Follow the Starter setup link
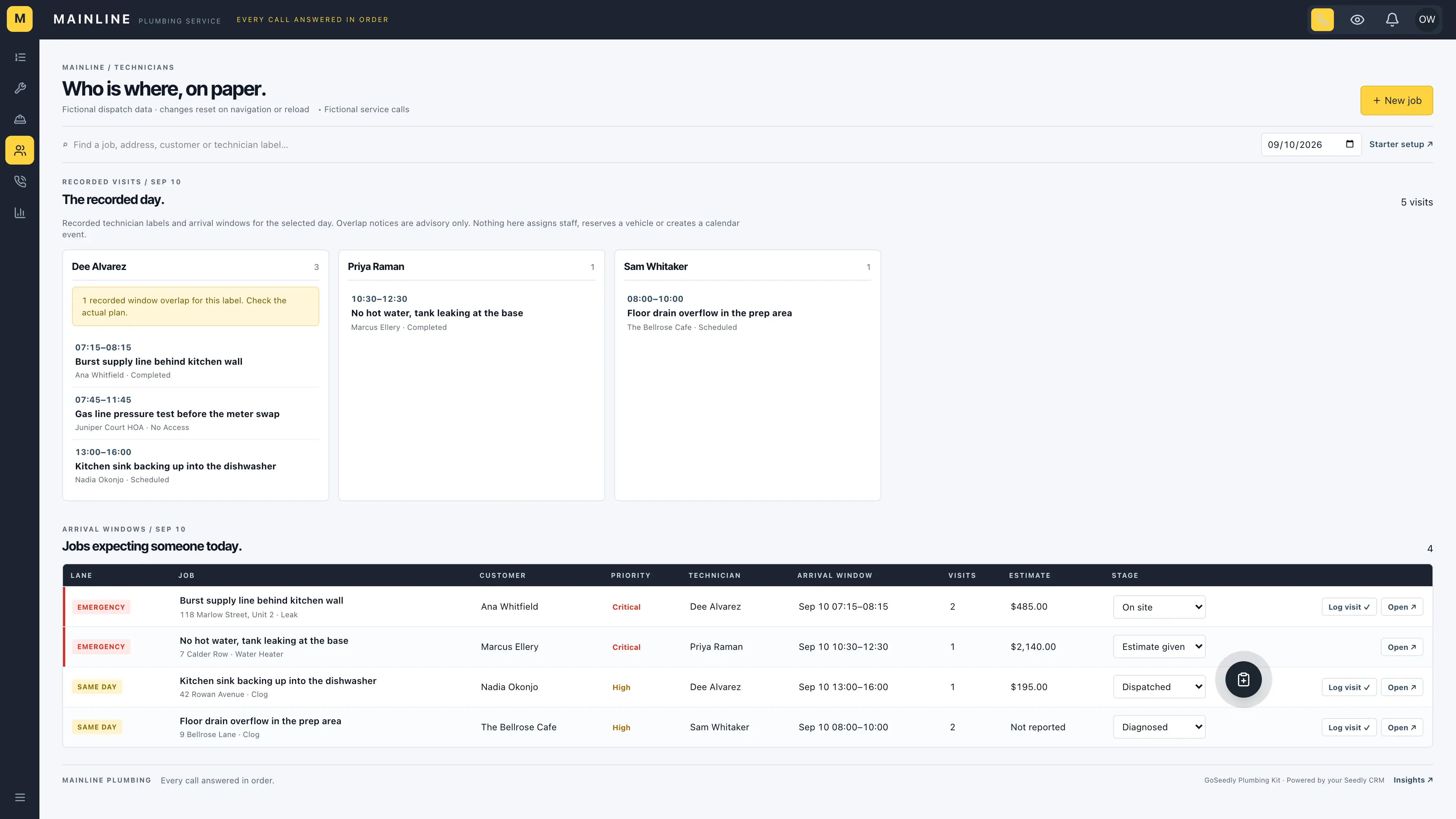Viewport: 1456px width, 819px height. [1401, 144]
